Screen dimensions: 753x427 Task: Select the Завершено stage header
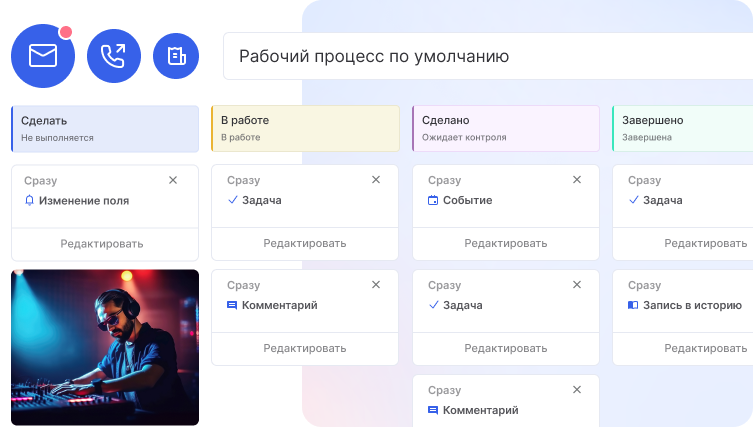point(682,128)
